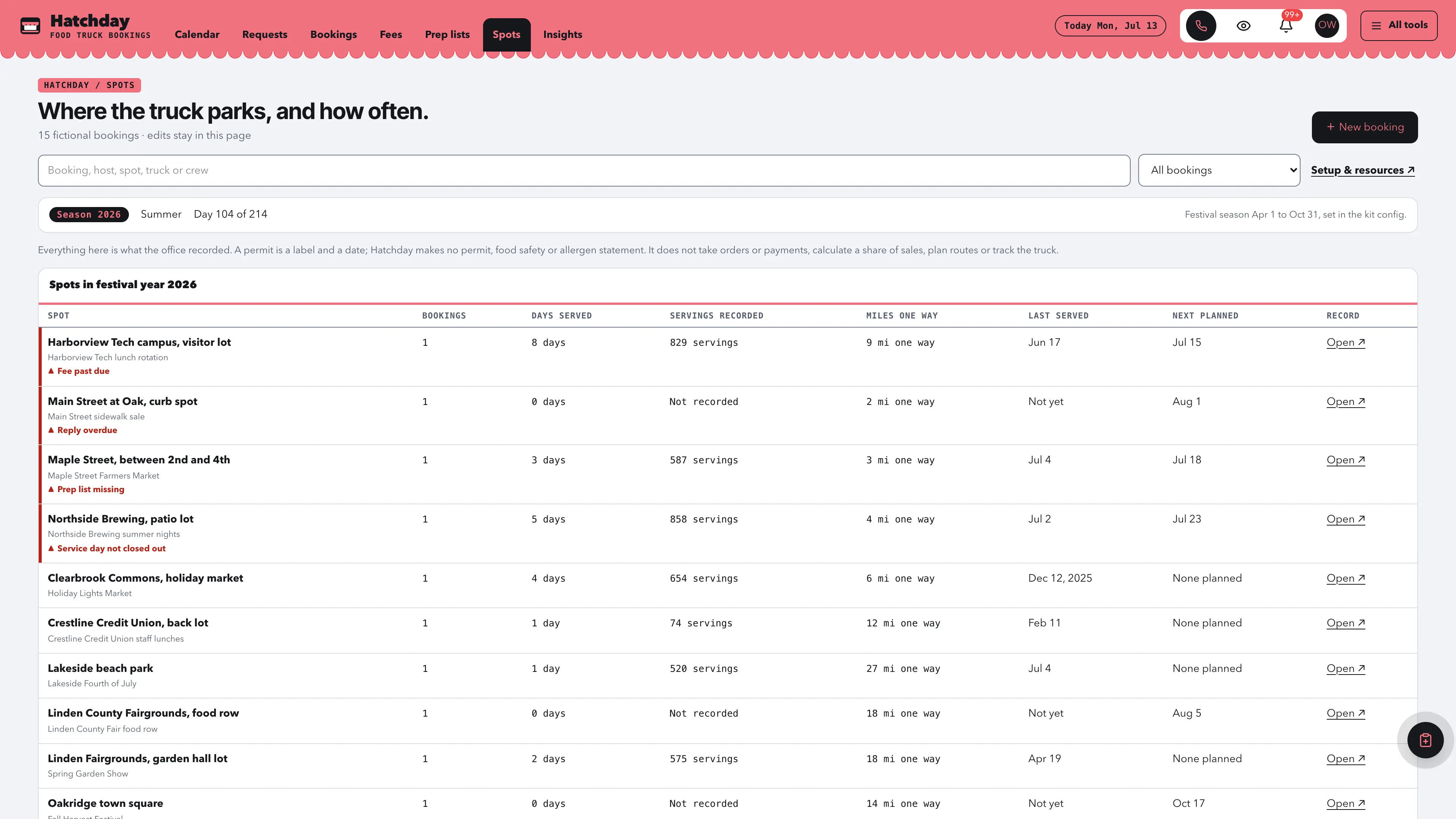Focus the booking search field
Image resolution: width=1456 pixels, height=819 pixels.
pyautogui.click(x=584, y=170)
